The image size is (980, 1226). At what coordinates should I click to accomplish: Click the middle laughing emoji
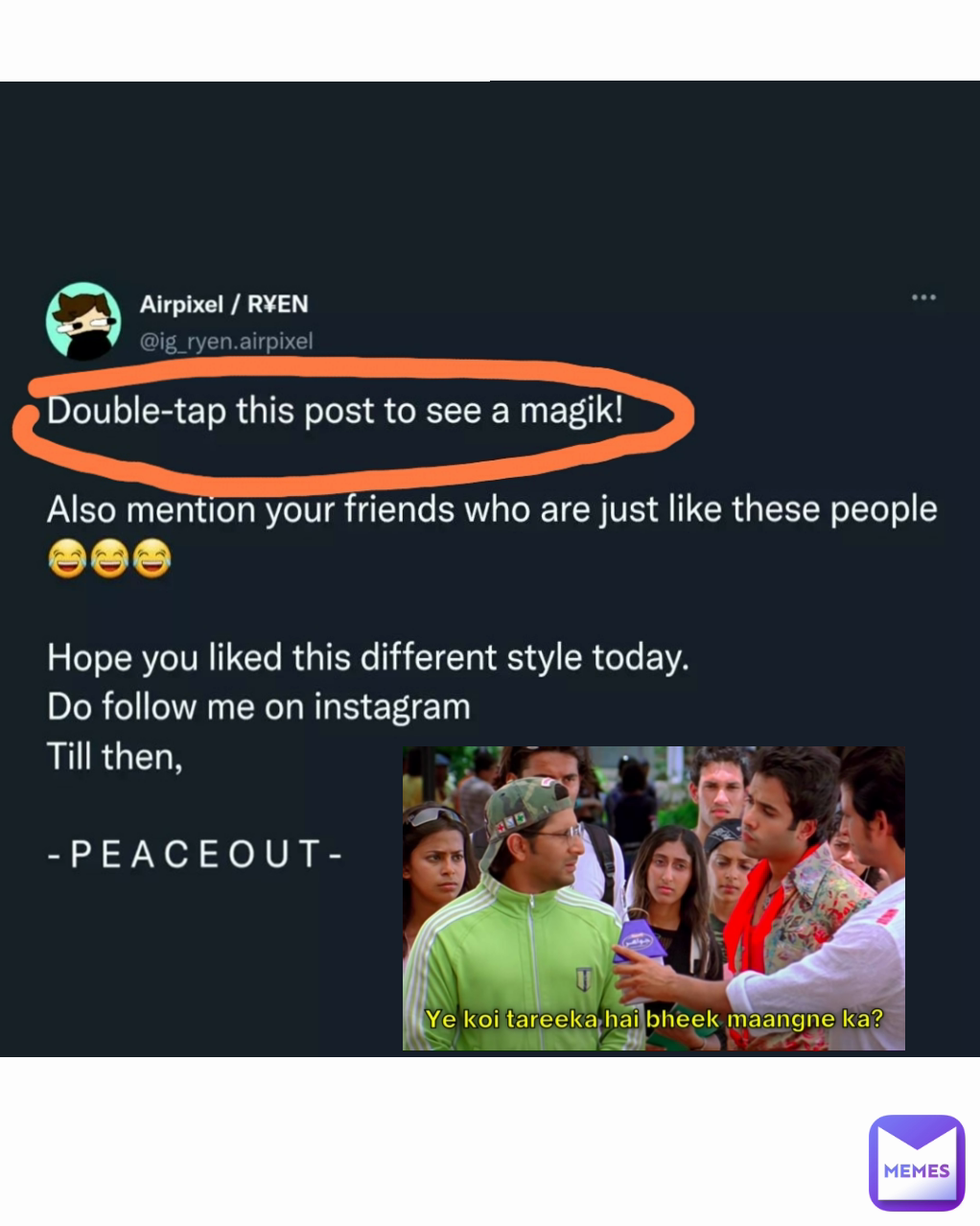coord(109,557)
